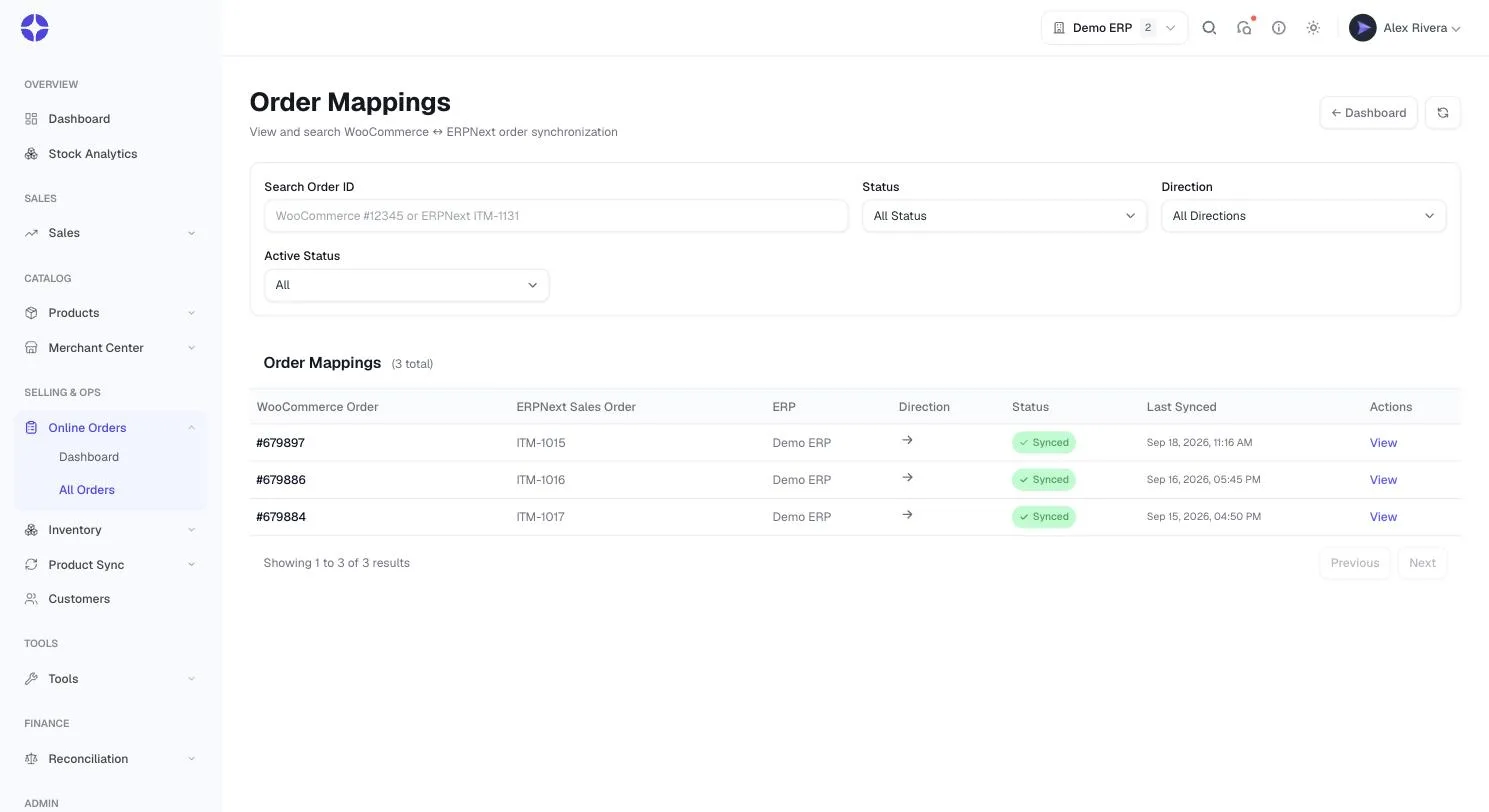Open the All Directions filter dropdown
The width and height of the screenshot is (1489, 812).
pyautogui.click(x=1303, y=216)
